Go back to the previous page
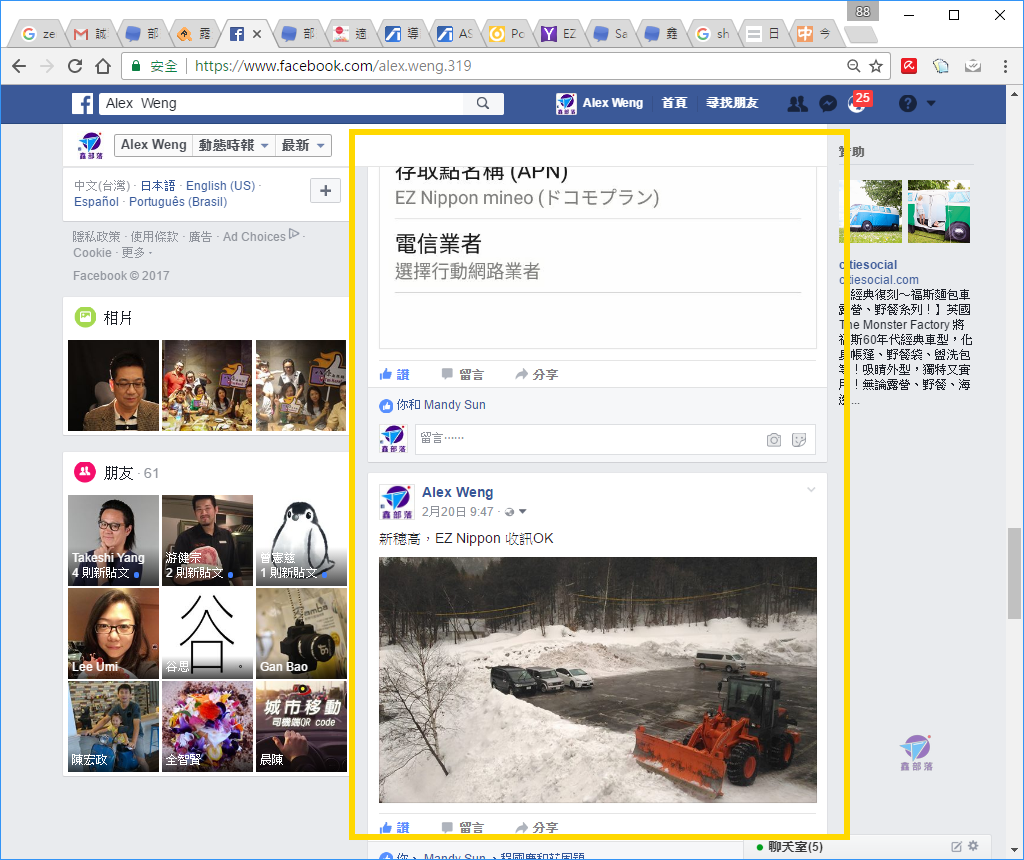Viewport: 1024px width, 860px height. click(19, 66)
